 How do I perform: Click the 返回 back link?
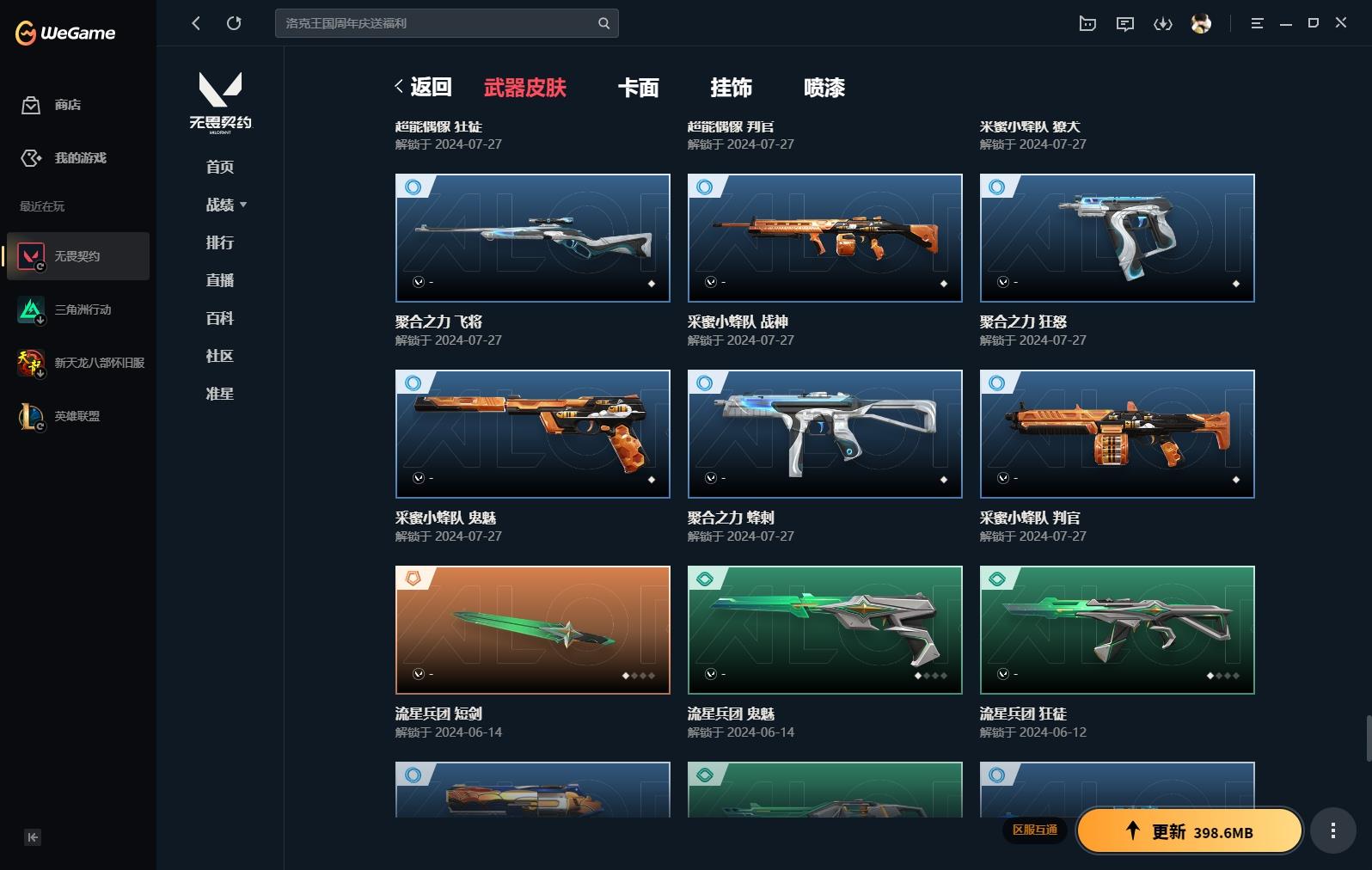pyautogui.click(x=423, y=87)
